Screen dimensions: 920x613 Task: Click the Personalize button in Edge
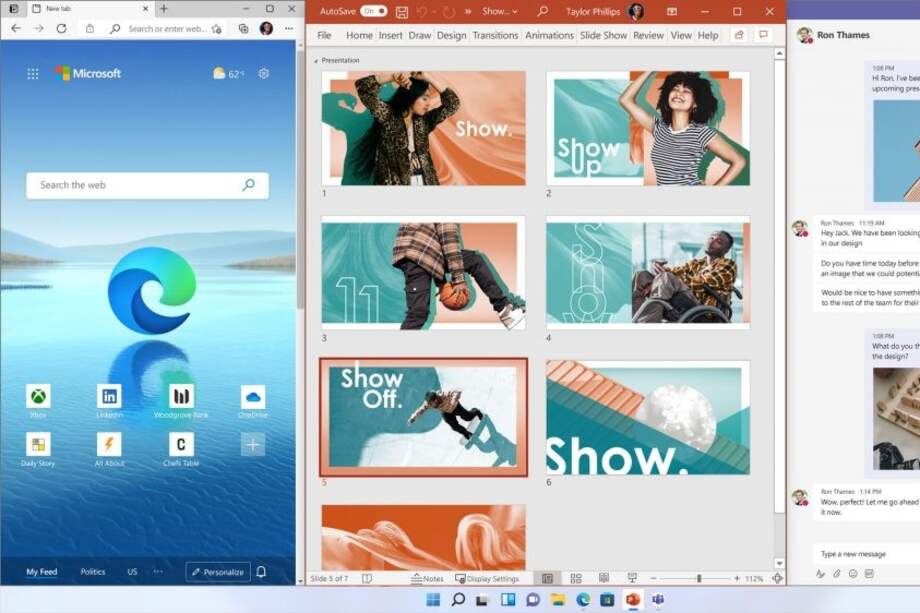(x=219, y=571)
